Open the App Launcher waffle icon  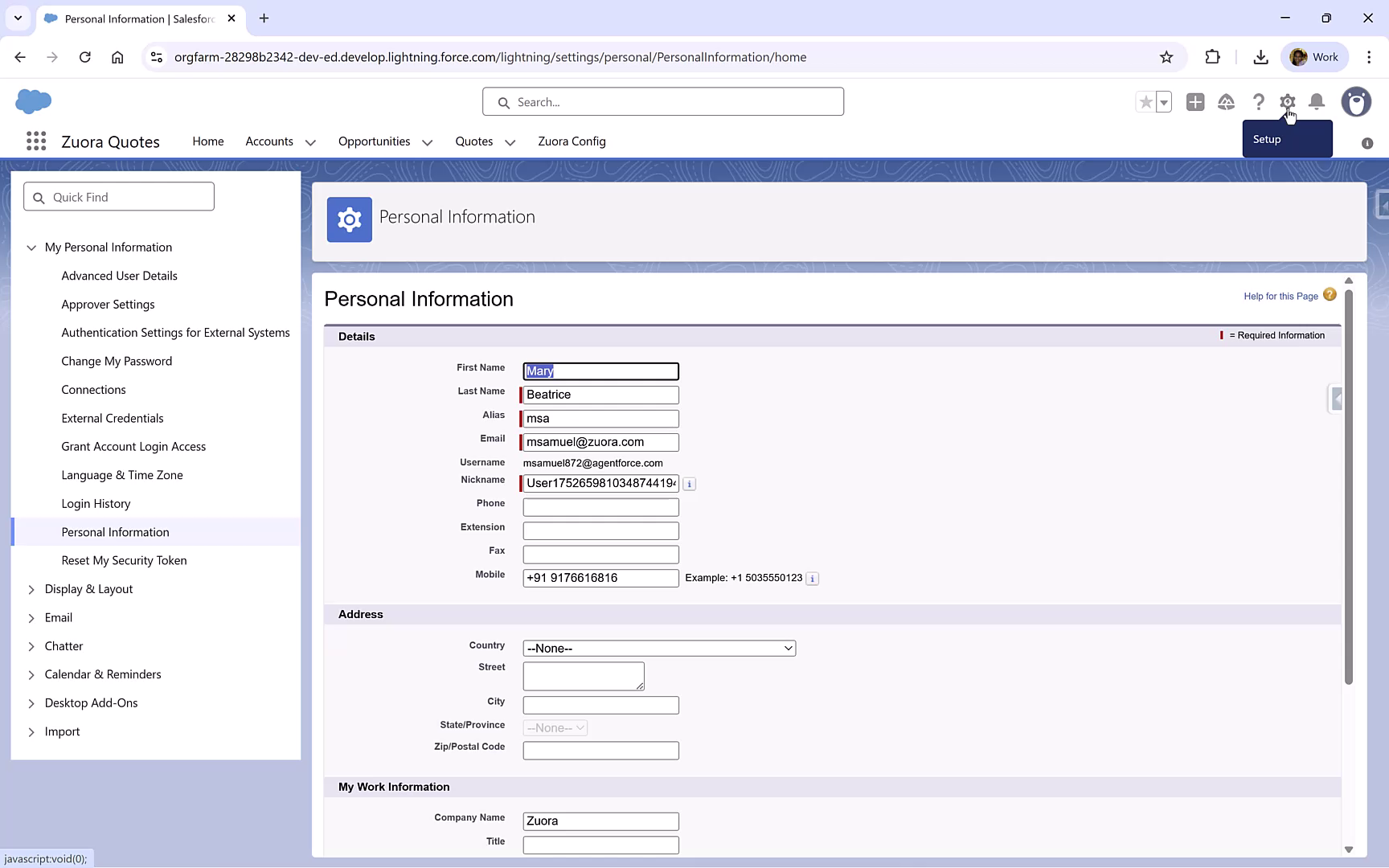(35, 141)
